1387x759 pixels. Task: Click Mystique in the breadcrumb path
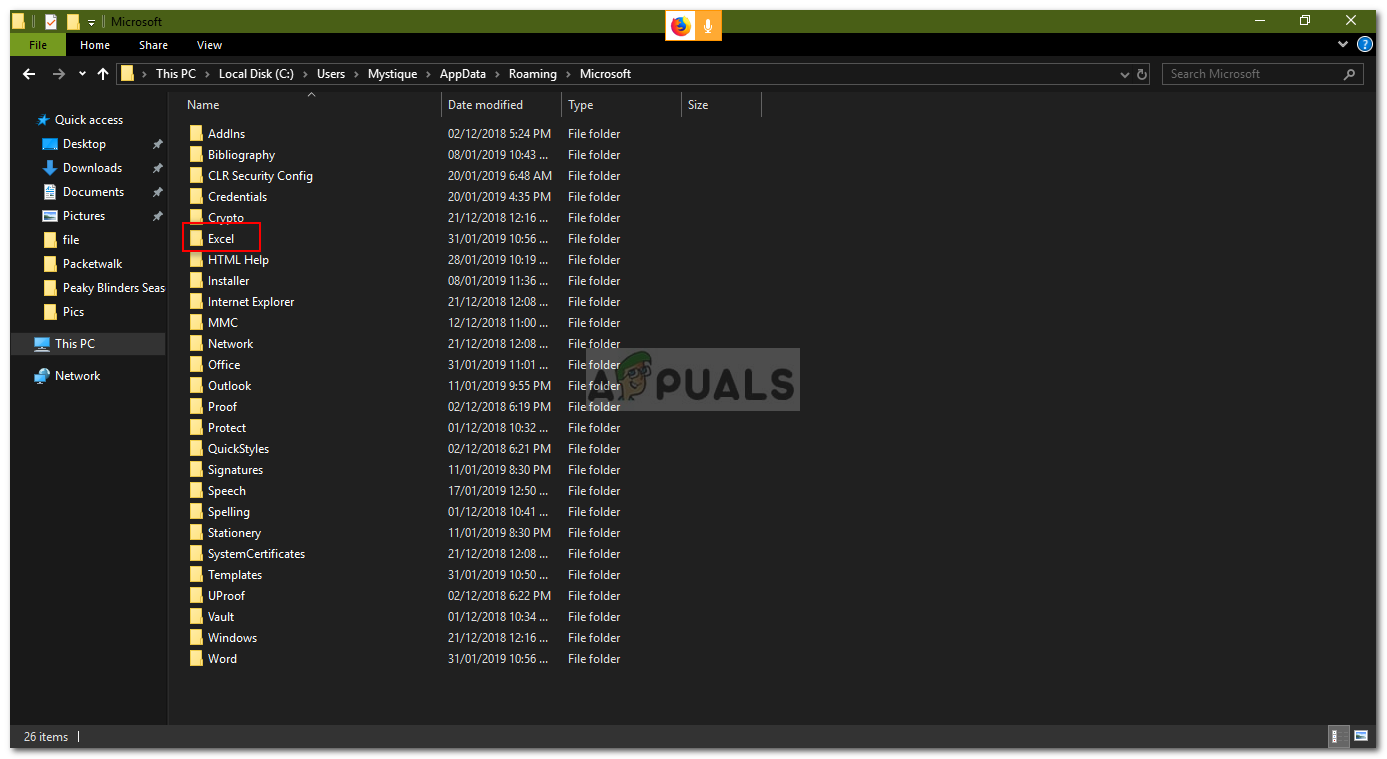click(x=392, y=74)
